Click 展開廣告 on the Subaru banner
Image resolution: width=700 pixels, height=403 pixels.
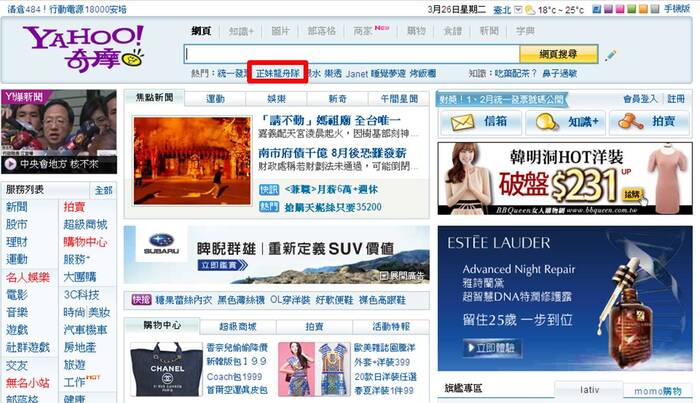point(402,276)
